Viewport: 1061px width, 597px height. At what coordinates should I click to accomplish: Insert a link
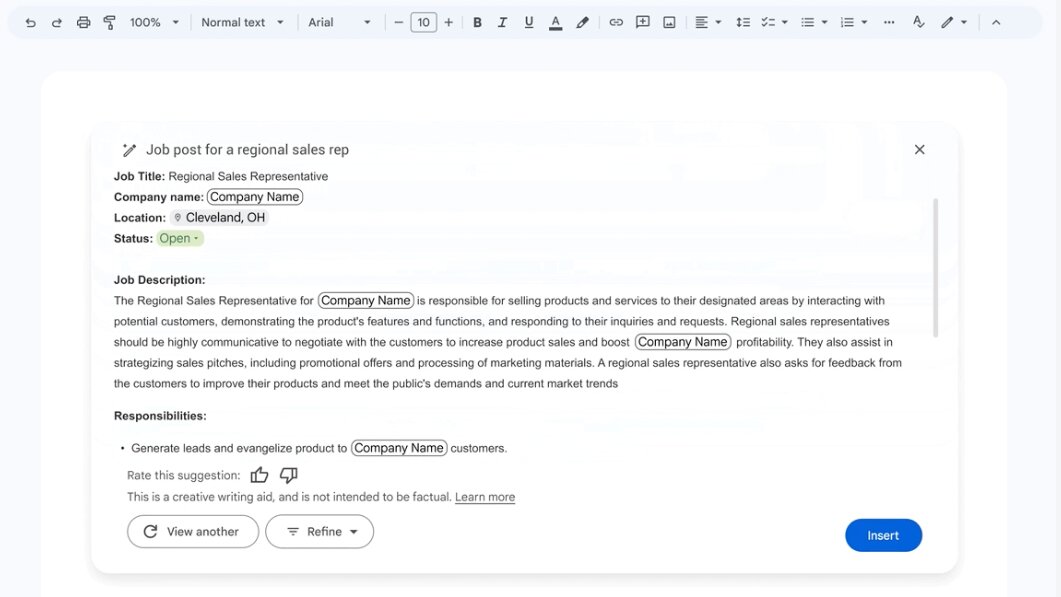(x=616, y=21)
